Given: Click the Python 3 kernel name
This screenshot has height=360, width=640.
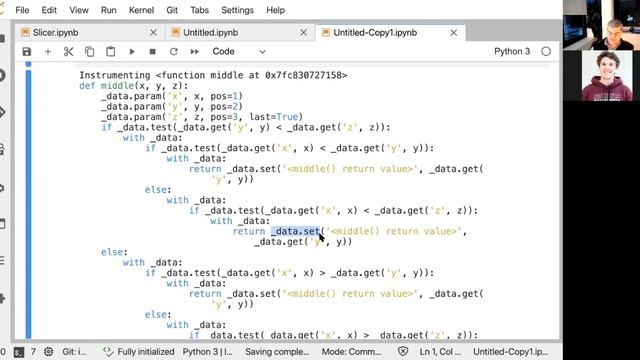Looking at the screenshot, I should [x=512, y=51].
